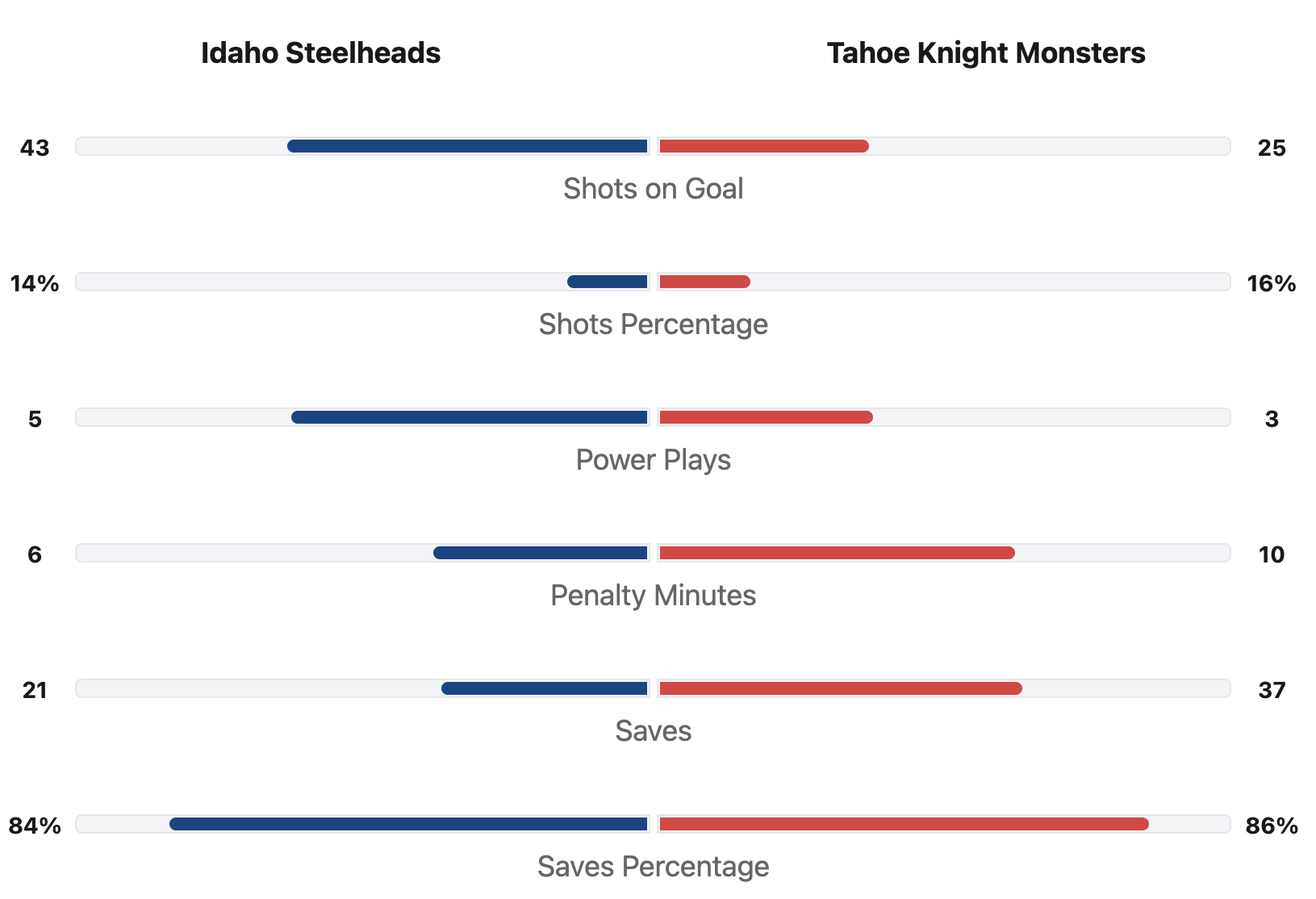
Task: Click Idaho's 84% saves percentage value
Action: click(x=35, y=826)
